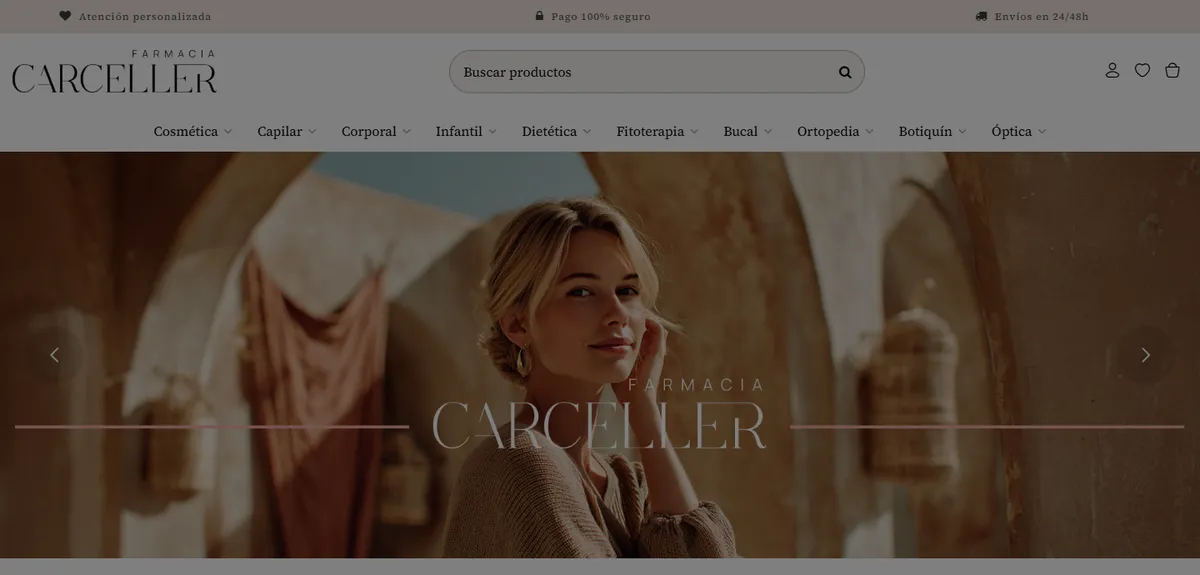The width and height of the screenshot is (1200, 575).
Task: Expand the Bucal dropdown chevron
Action: 767,131
